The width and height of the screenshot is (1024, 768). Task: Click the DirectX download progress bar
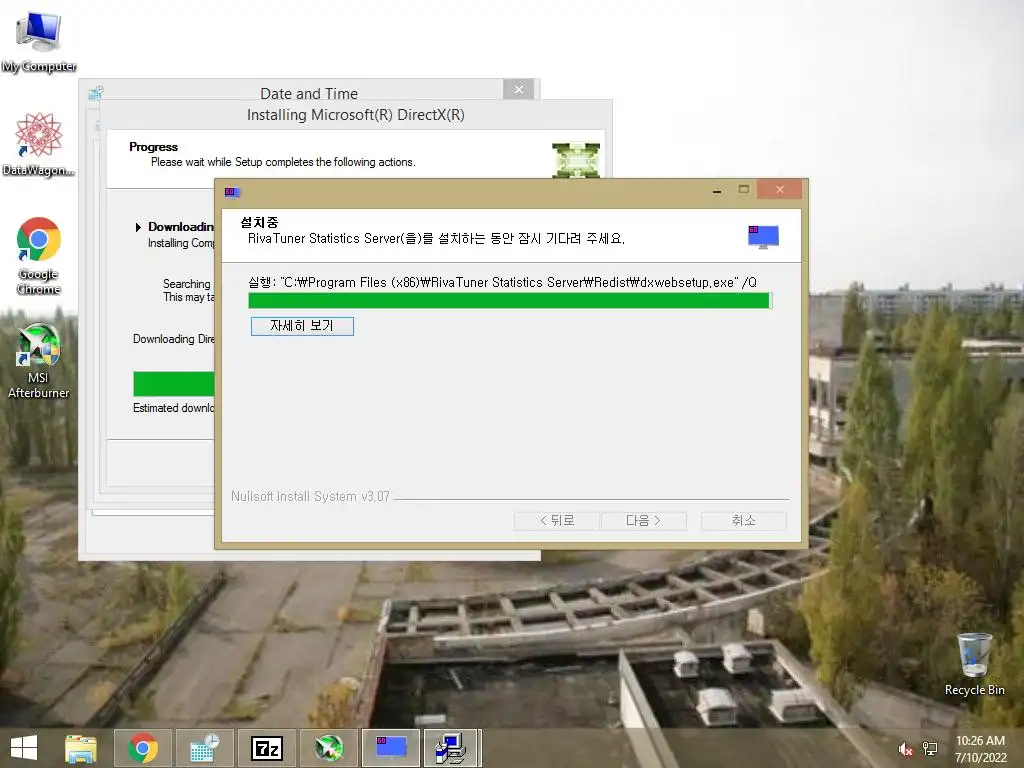point(174,384)
